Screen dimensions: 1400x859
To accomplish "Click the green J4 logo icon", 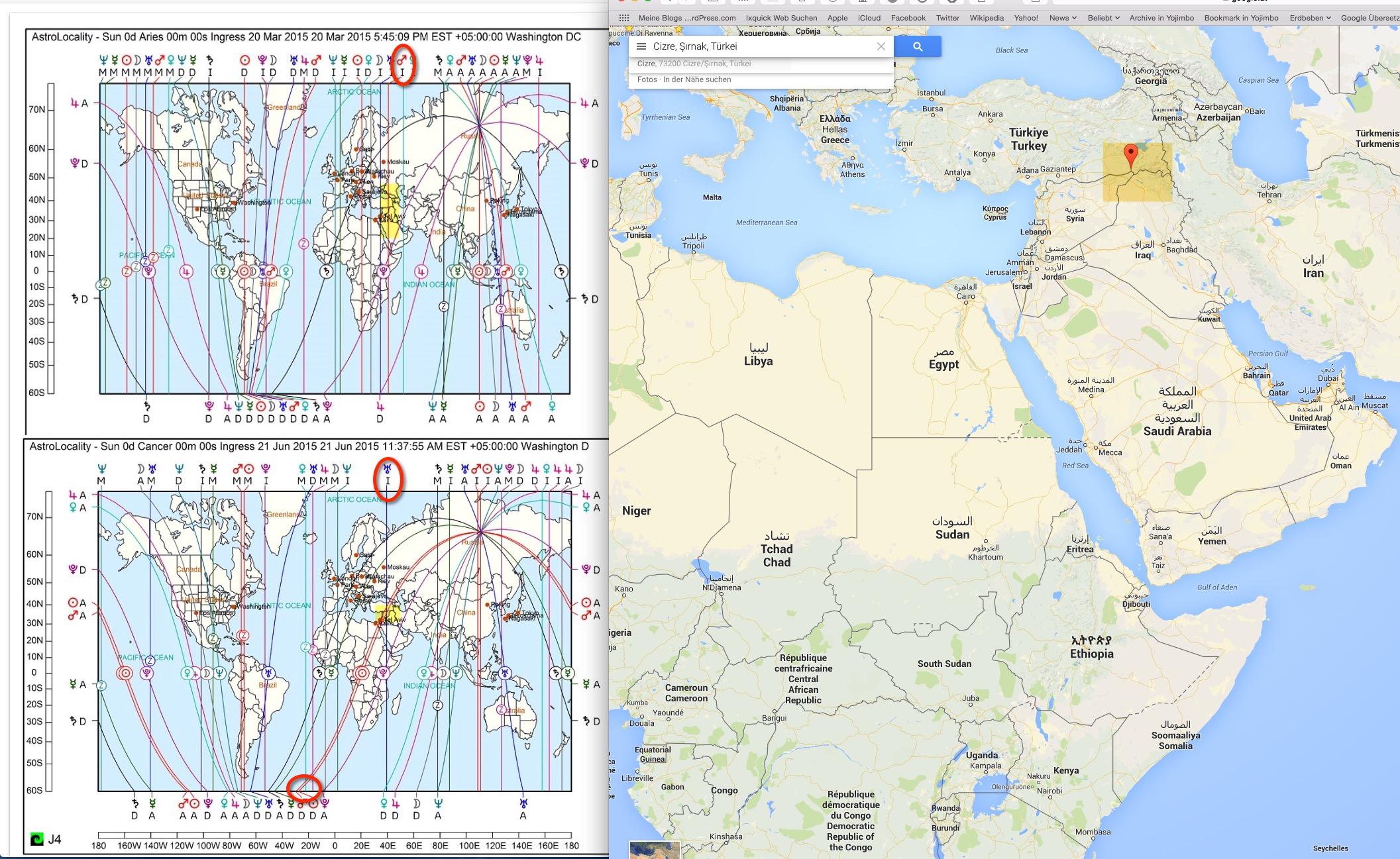I will coord(37,839).
